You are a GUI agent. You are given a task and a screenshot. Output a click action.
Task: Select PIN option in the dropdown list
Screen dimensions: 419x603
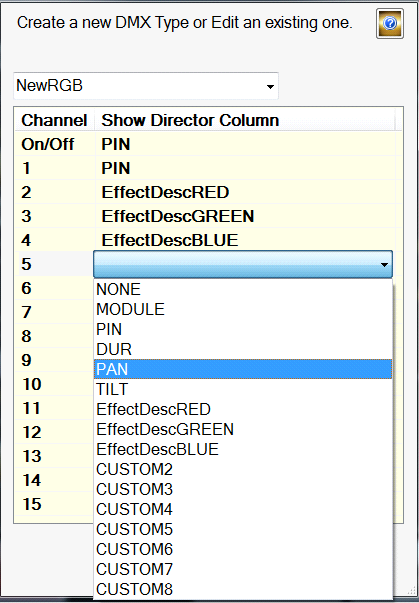[243, 329]
